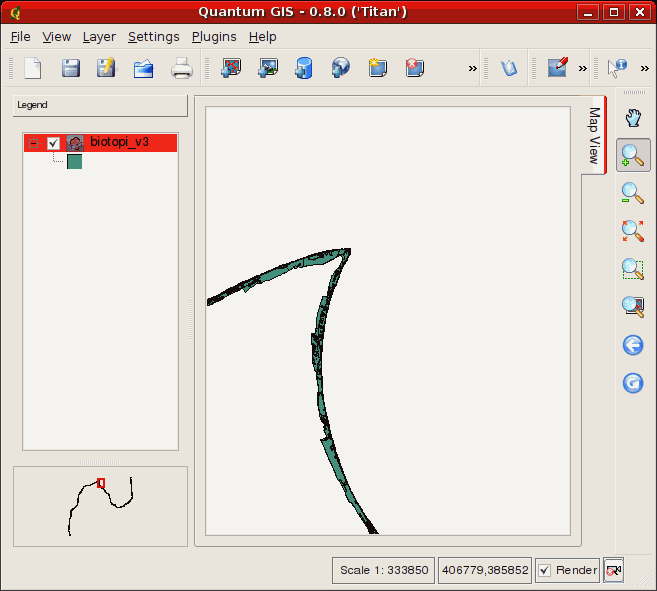Click the Save Project floppy icon
This screenshot has width=657, height=591.
[70, 68]
